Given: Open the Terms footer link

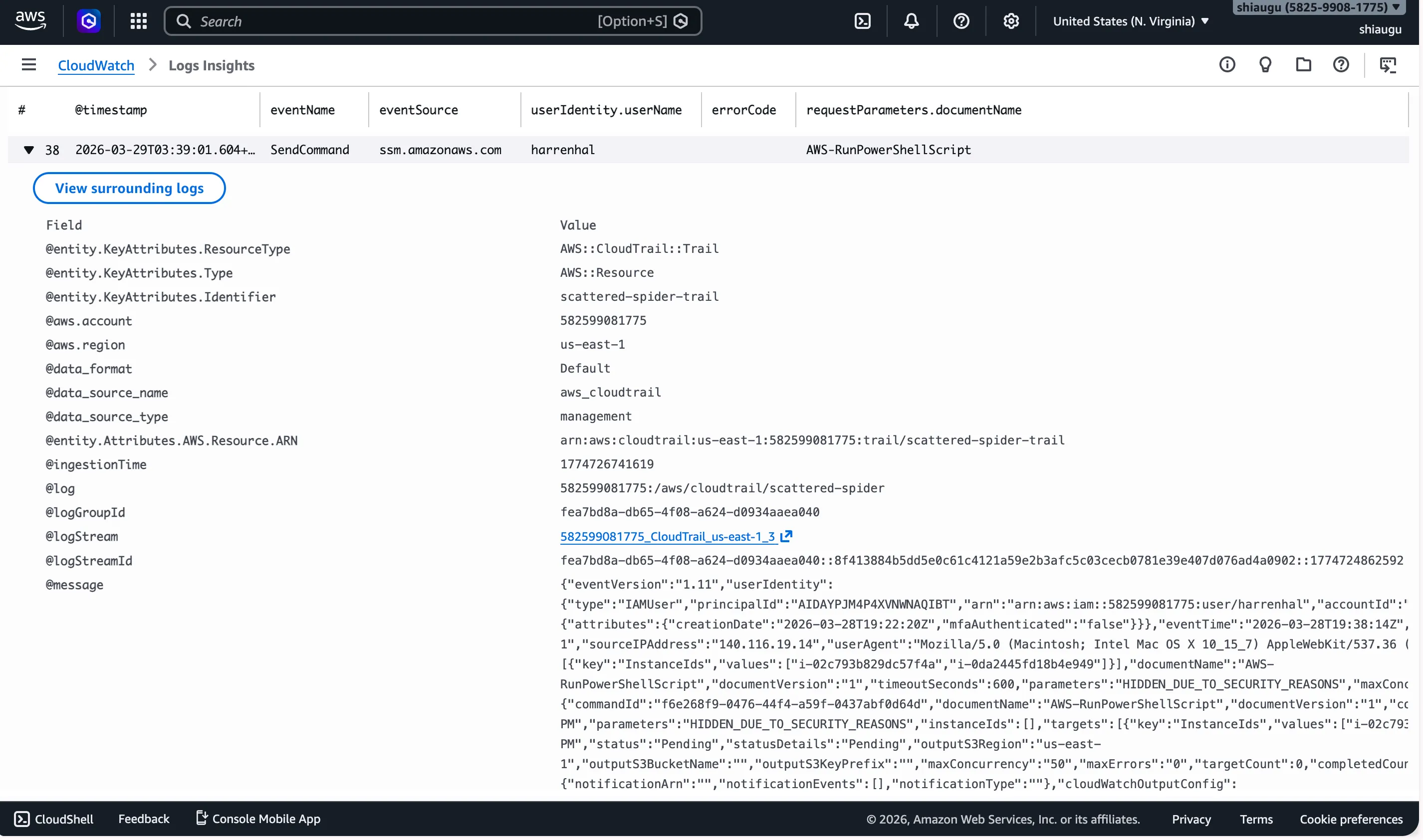Looking at the screenshot, I should pos(1256,820).
